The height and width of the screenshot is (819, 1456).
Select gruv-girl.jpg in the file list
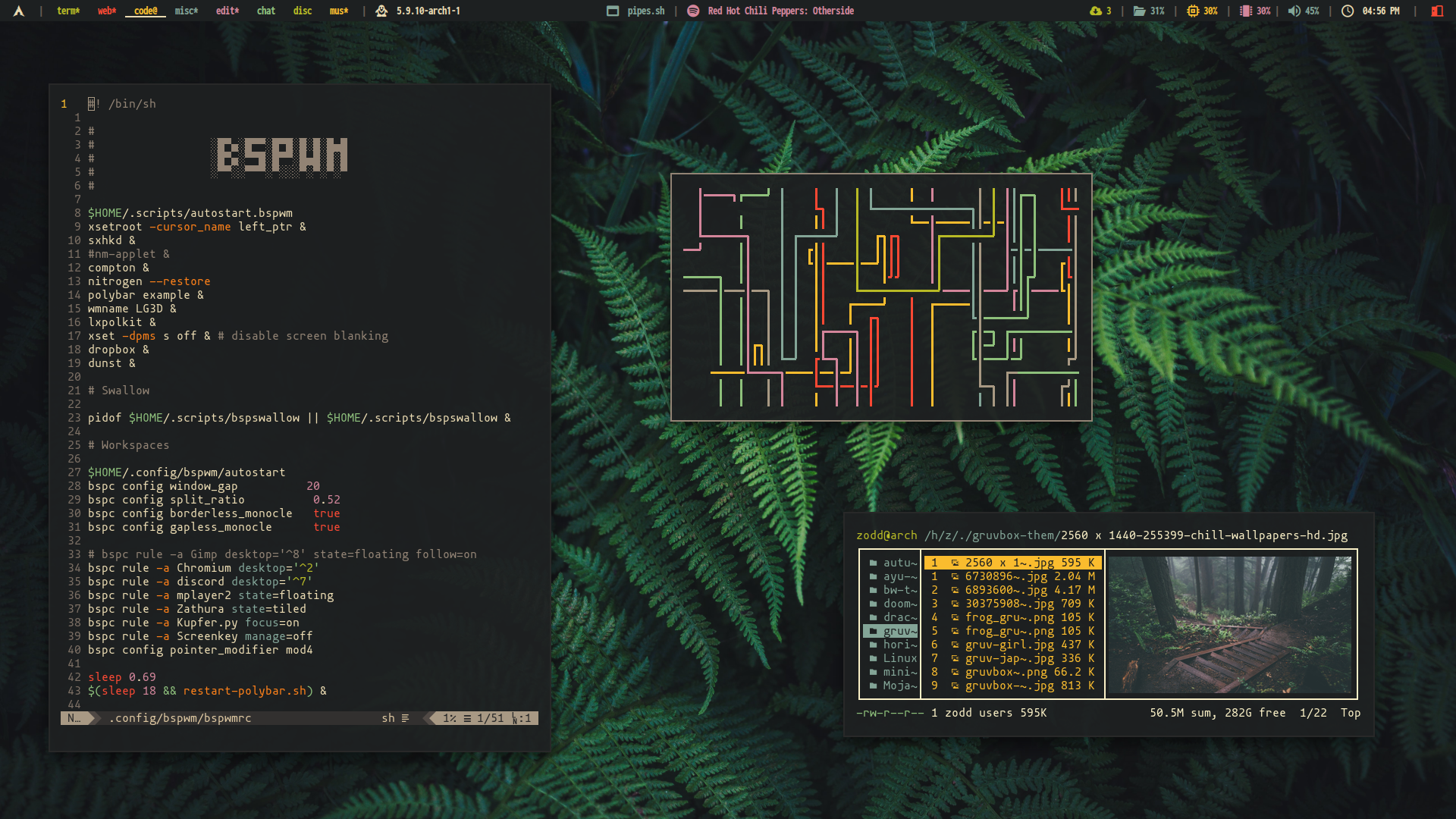[1009, 645]
